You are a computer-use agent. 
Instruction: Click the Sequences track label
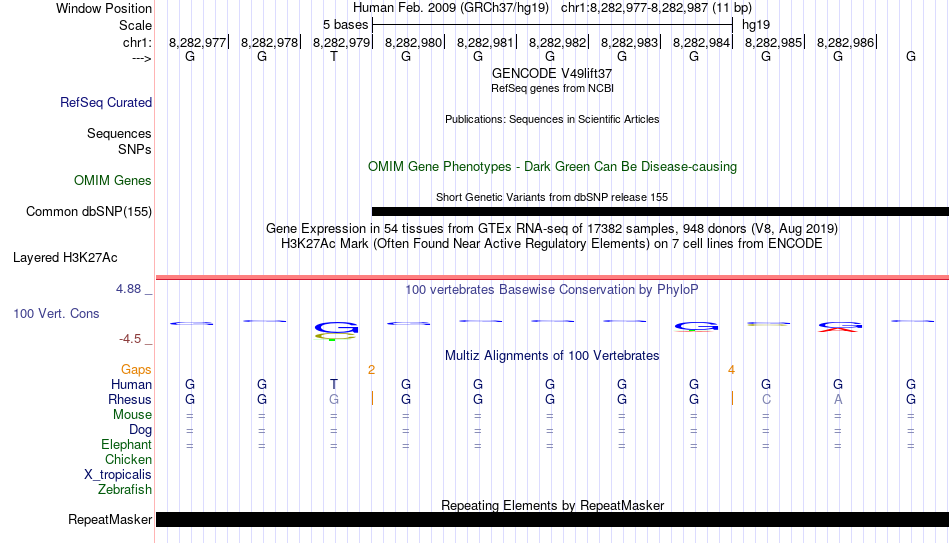[x=119, y=133]
